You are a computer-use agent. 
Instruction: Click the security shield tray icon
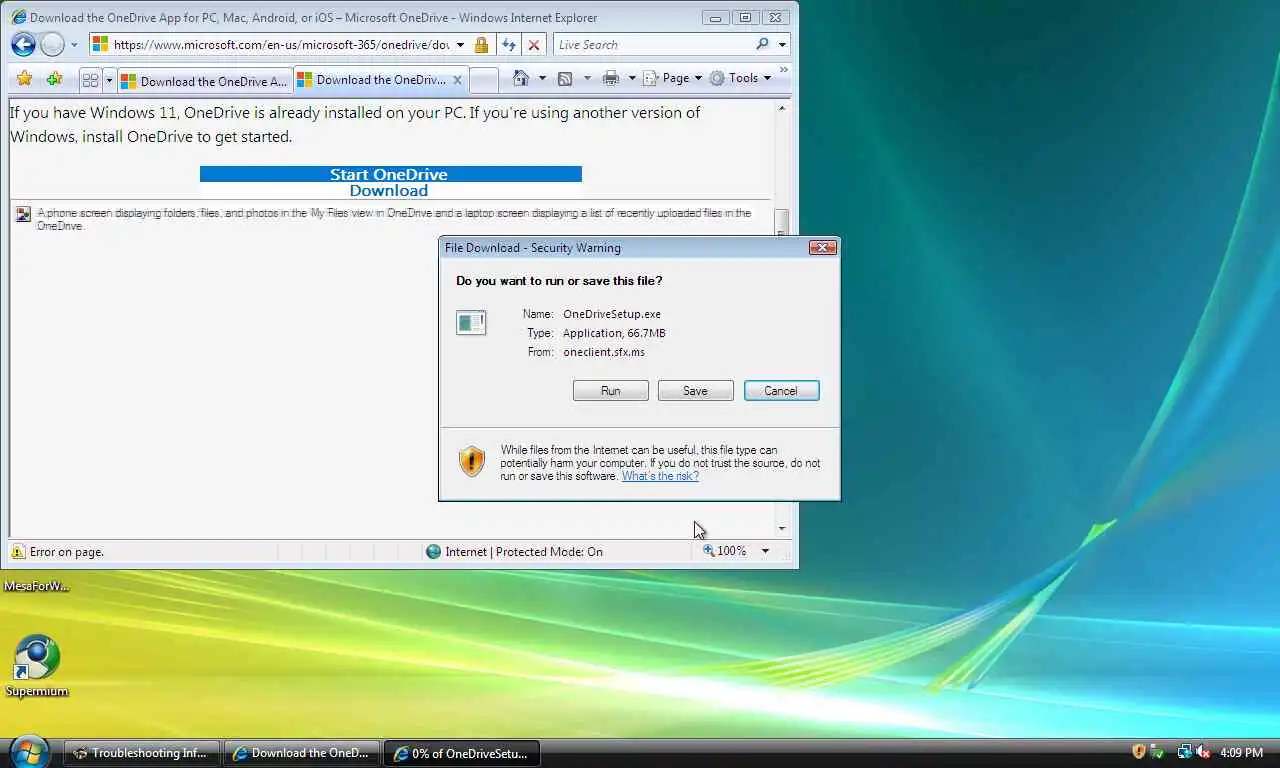(1139, 752)
